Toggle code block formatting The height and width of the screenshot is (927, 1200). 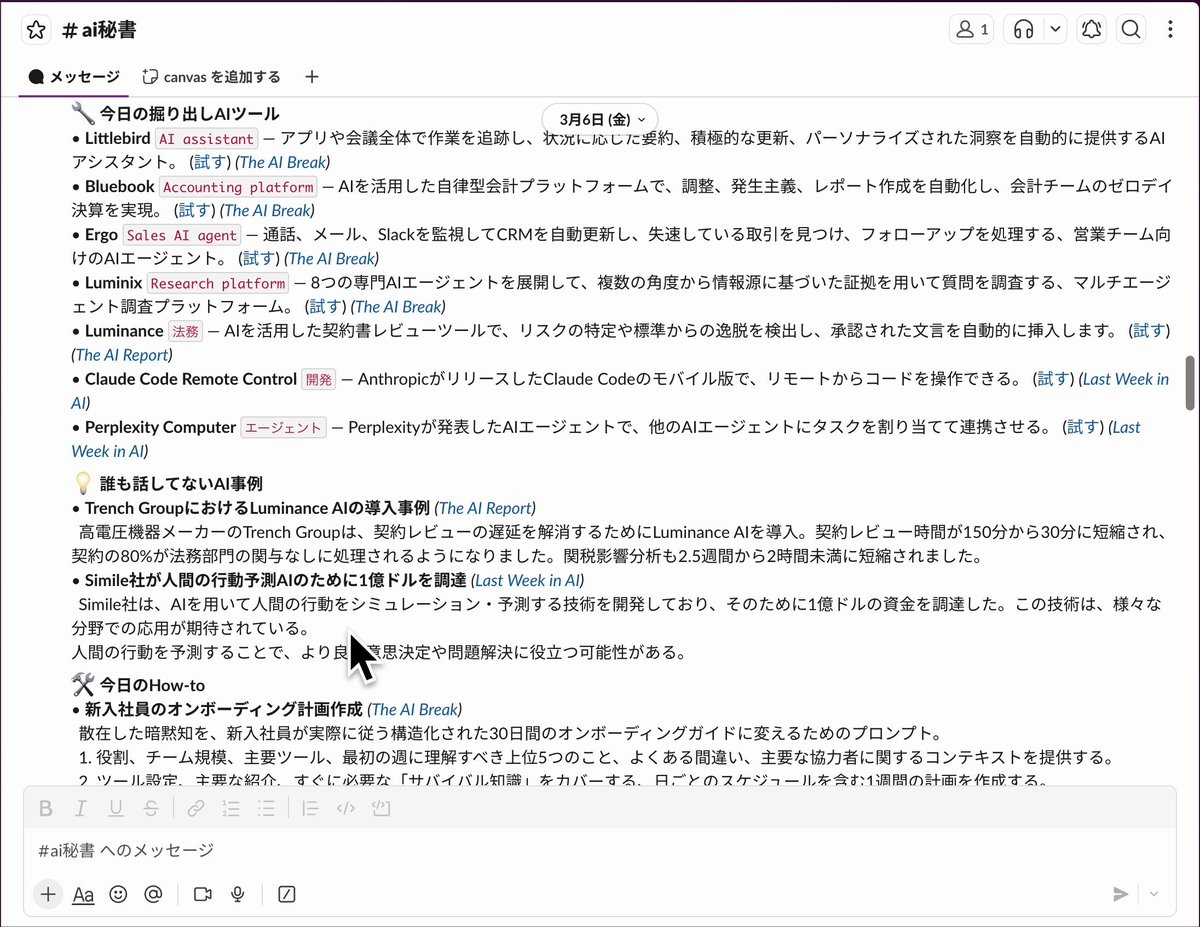point(381,808)
